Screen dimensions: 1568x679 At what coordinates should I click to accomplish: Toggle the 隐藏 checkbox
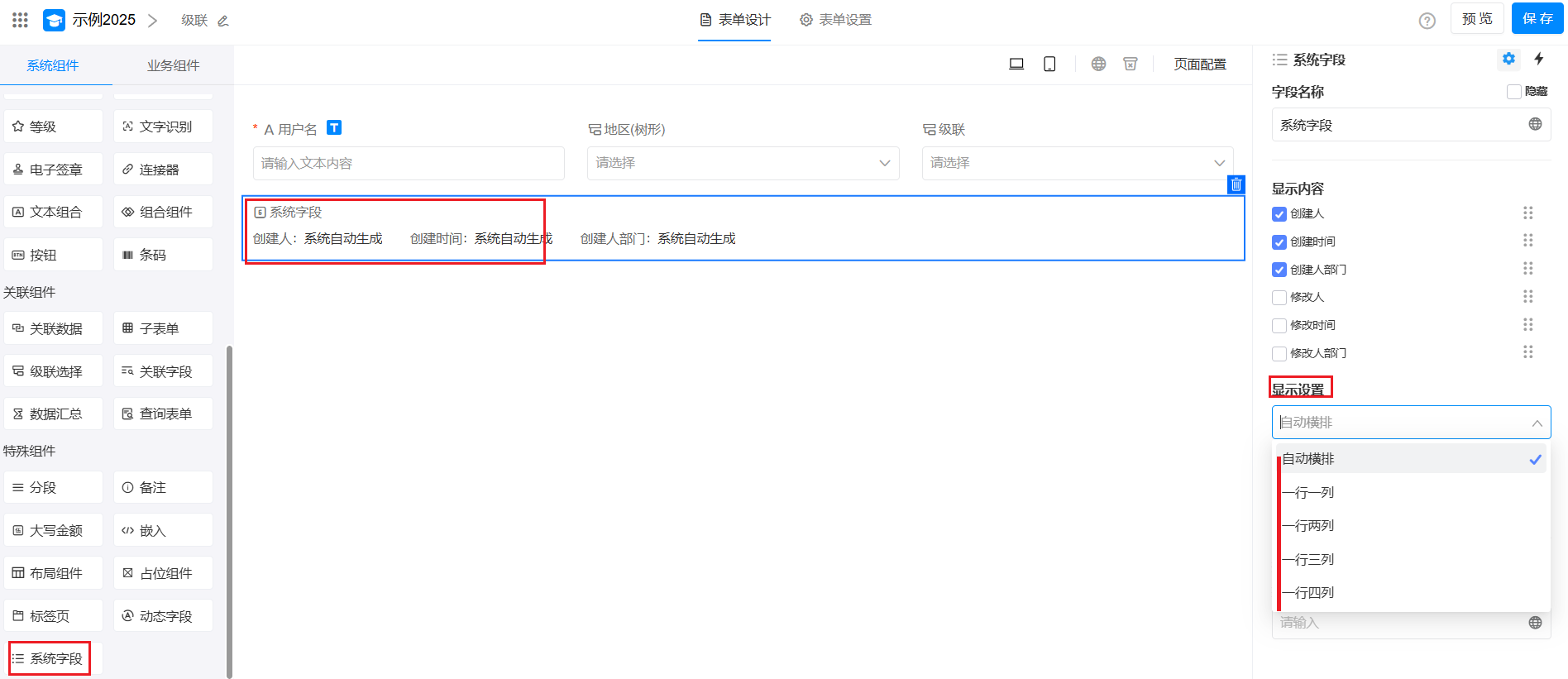(1513, 92)
